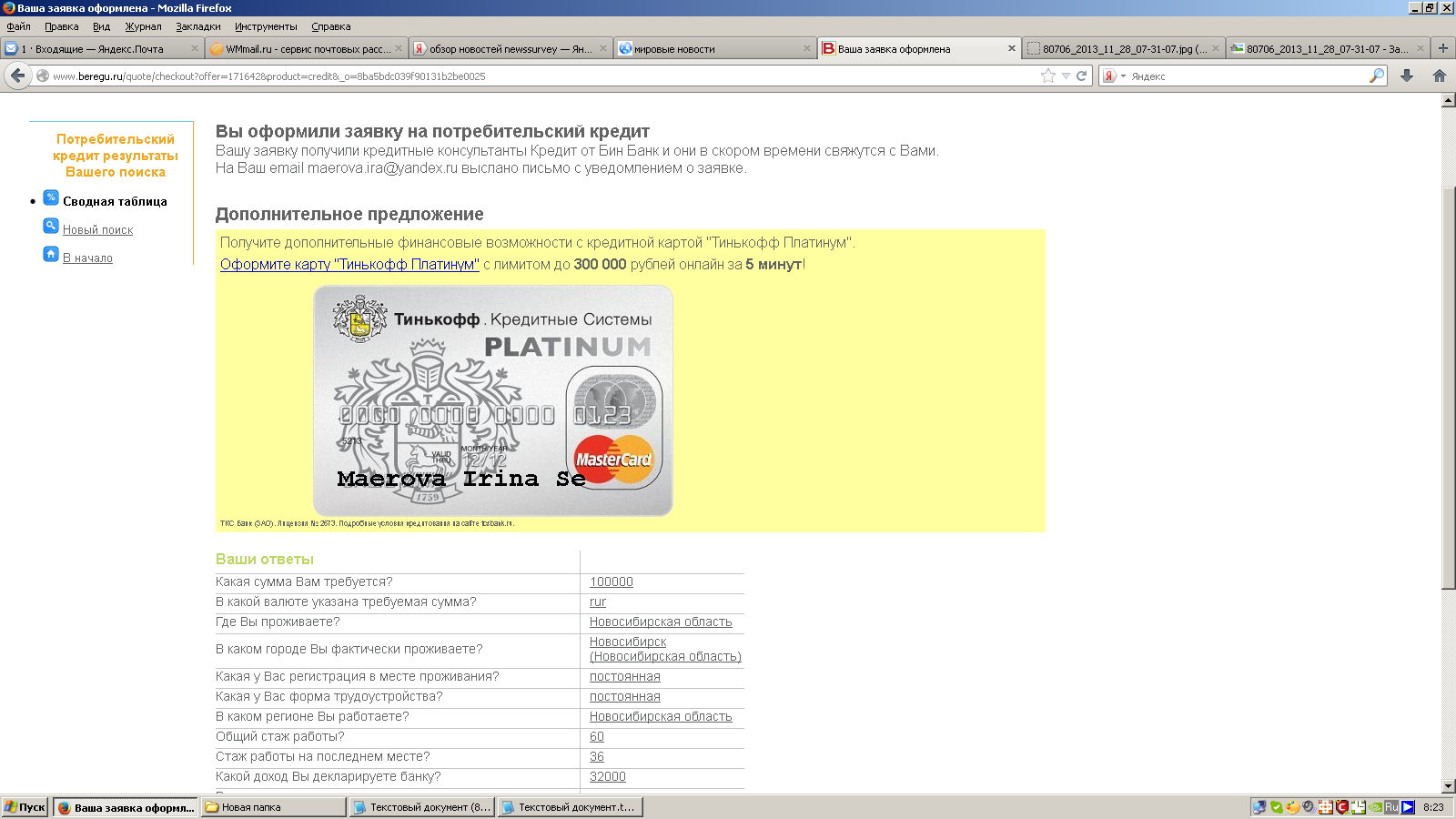Click the site identity globe icon
The height and width of the screenshot is (819, 1456).
click(43, 76)
